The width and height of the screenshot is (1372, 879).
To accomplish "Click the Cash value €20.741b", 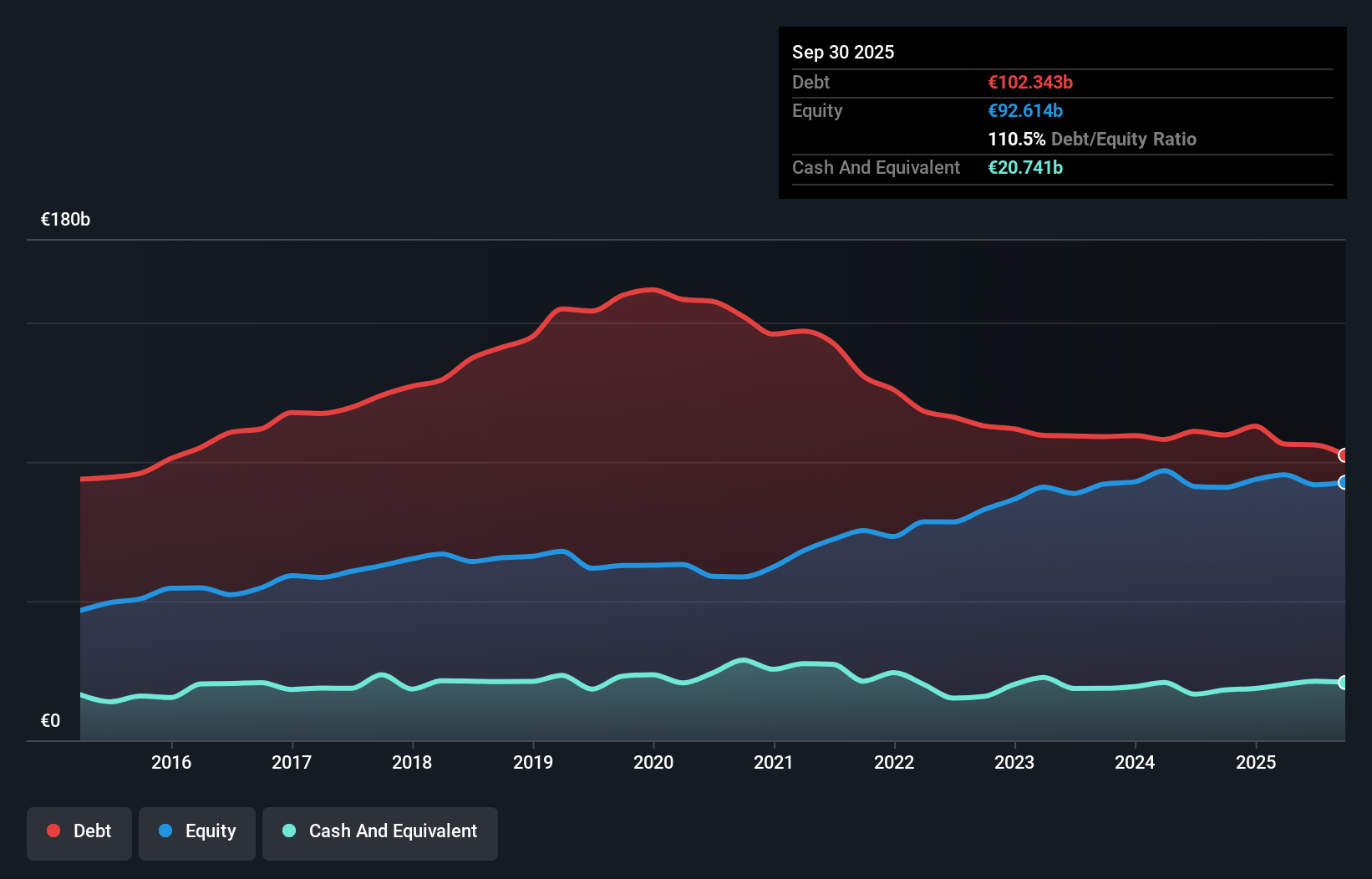I will pyautogui.click(x=1025, y=167).
